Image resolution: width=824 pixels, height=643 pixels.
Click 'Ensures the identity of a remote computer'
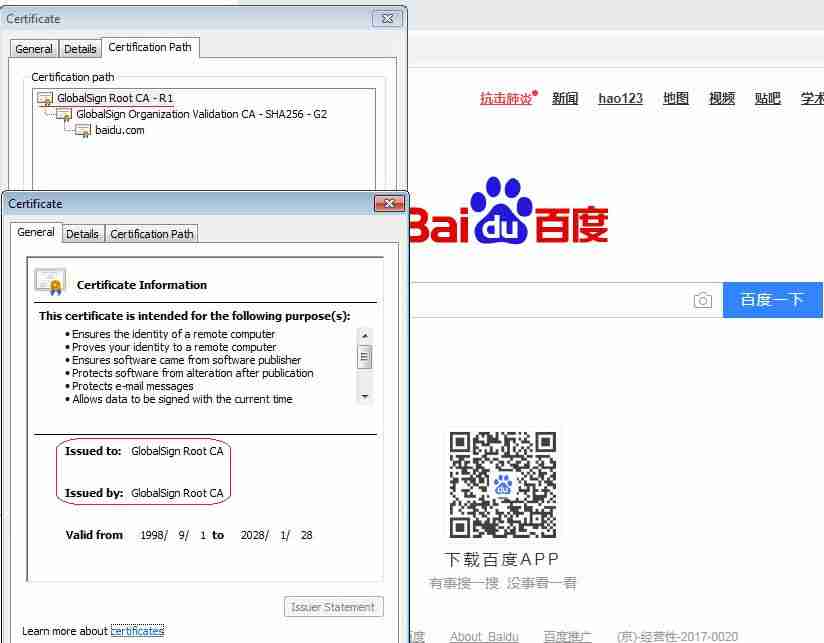(x=173, y=334)
